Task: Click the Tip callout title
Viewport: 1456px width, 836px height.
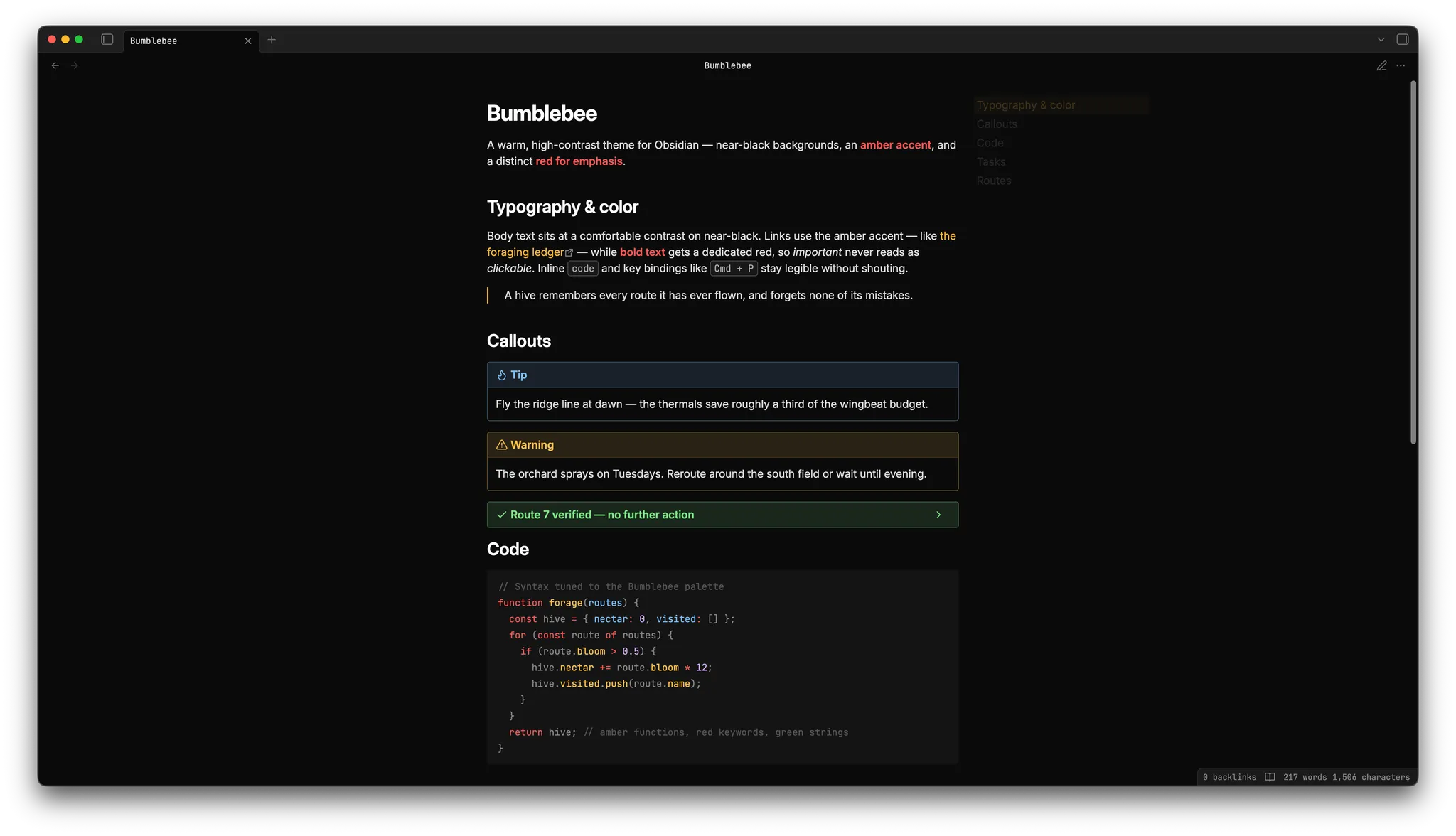Action: point(518,375)
